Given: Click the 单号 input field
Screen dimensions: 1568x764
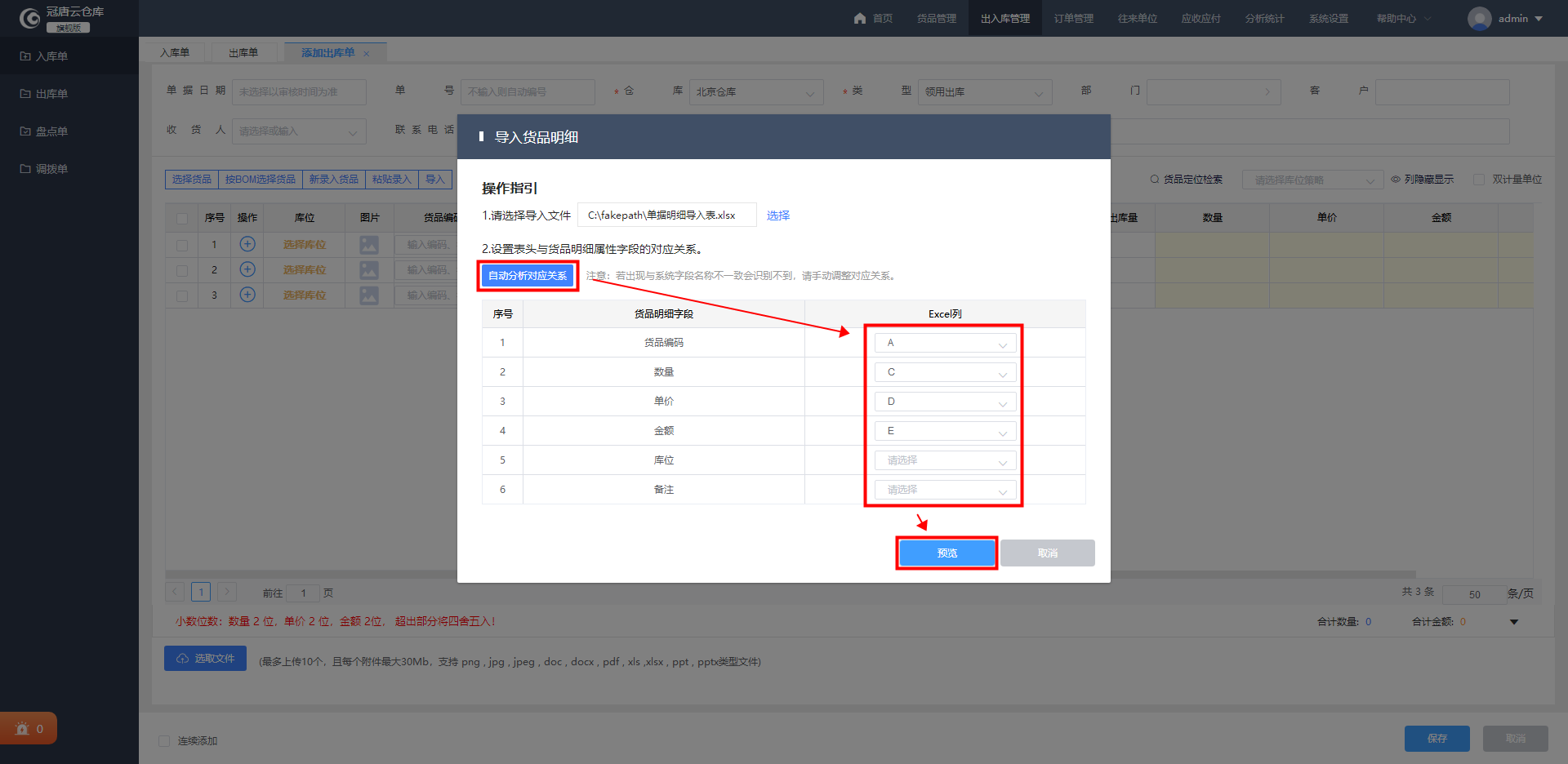Looking at the screenshot, I should pyautogui.click(x=528, y=92).
